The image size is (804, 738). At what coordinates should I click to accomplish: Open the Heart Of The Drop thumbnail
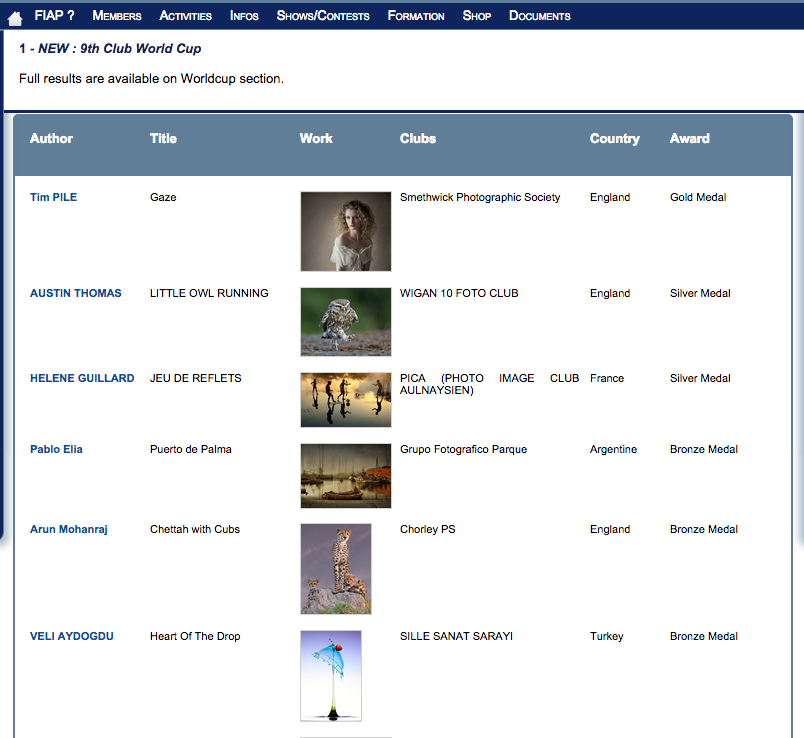[331, 675]
